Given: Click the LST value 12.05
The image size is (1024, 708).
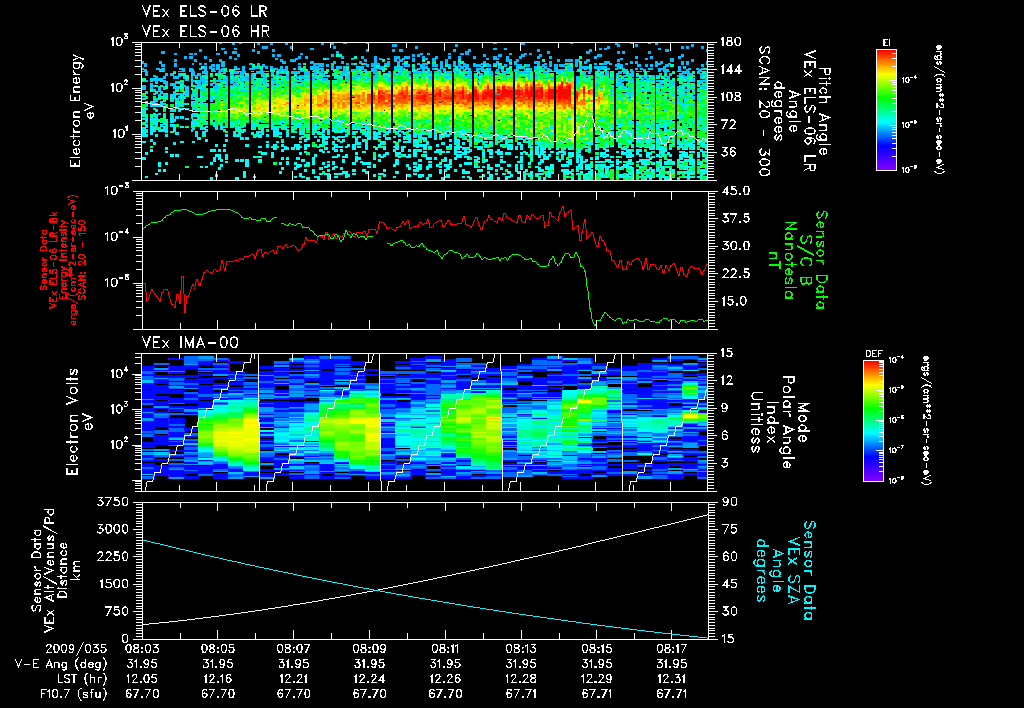Looking at the screenshot, I should point(142,679).
